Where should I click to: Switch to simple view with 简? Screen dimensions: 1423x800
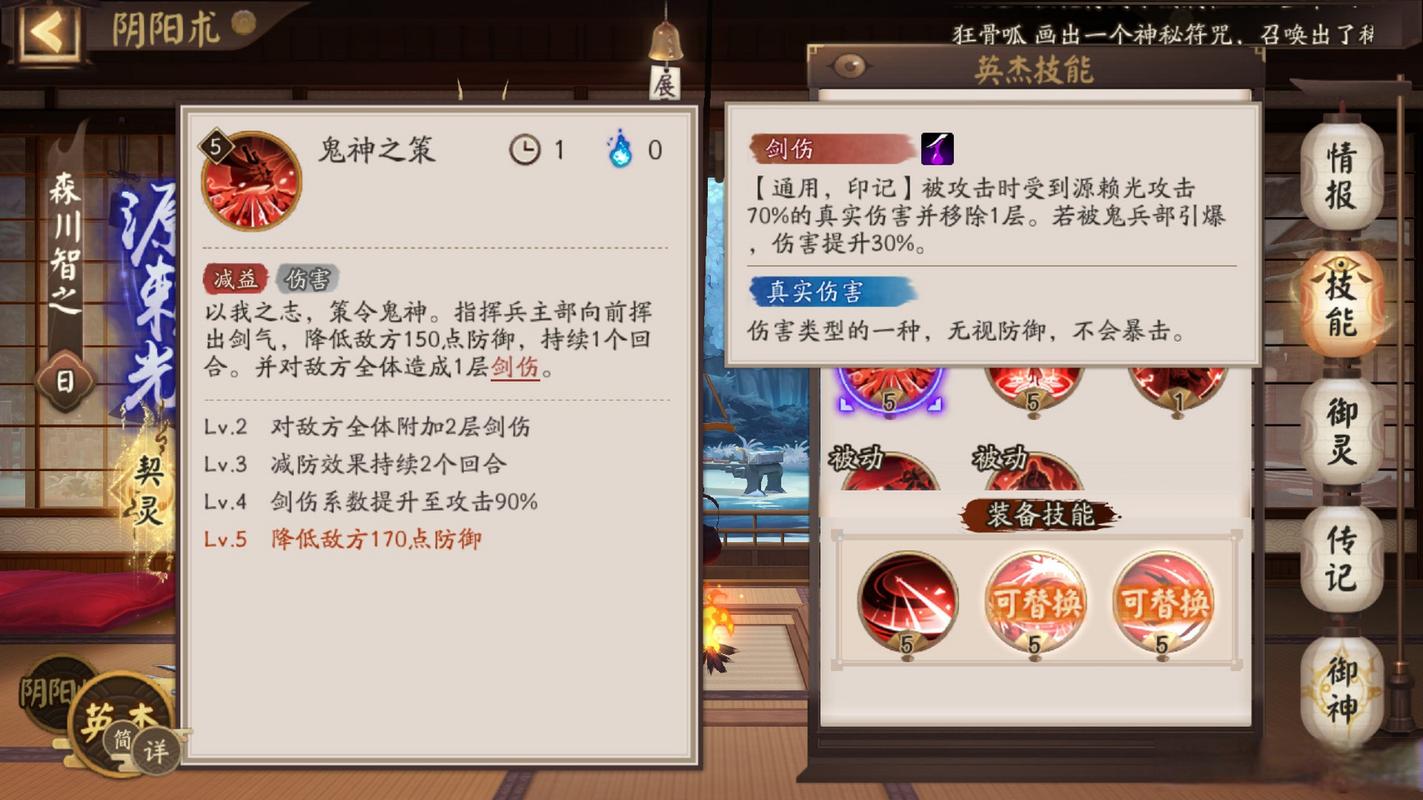pos(122,737)
